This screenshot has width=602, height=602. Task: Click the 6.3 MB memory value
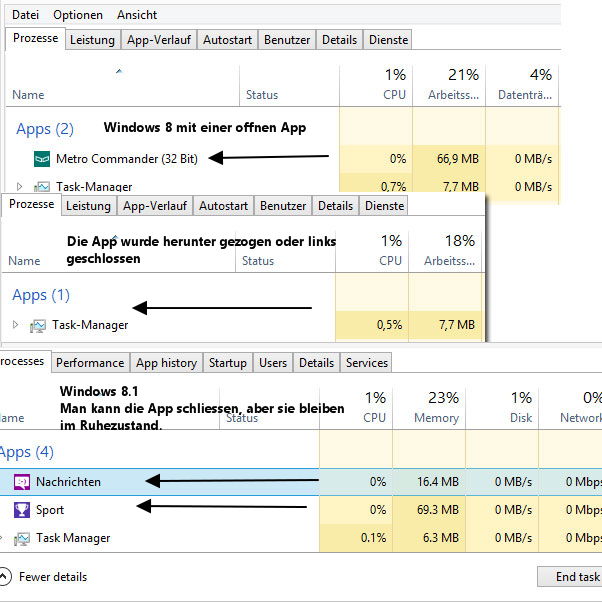441,538
